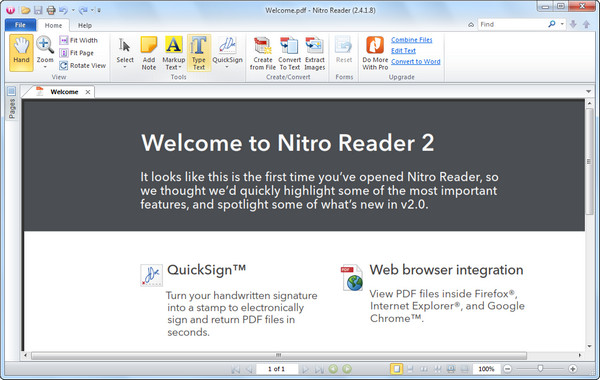Click the horizontal scrollbar thumb

click(279, 356)
